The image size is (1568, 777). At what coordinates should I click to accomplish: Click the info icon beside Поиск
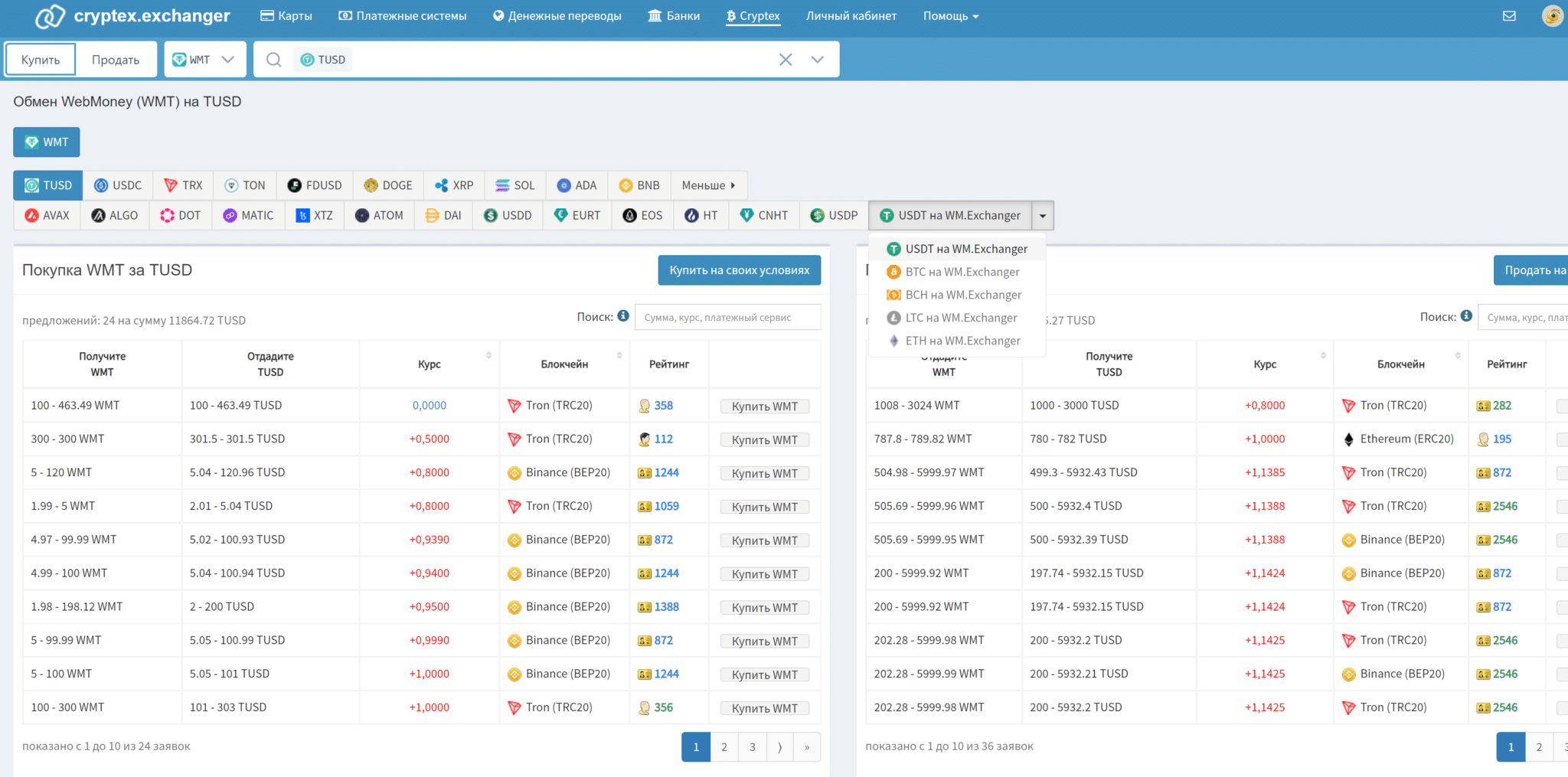[x=623, y=316]
